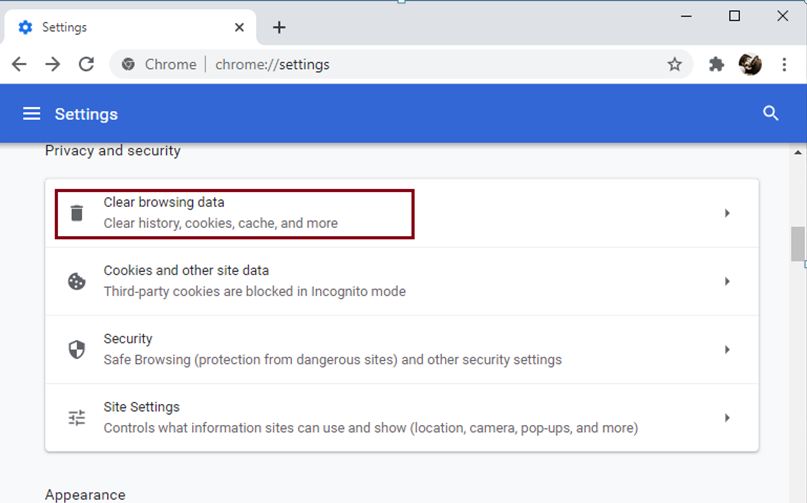Click the trash icon beside Clear browsing data

pyautogui.click(x=77, y=213)
